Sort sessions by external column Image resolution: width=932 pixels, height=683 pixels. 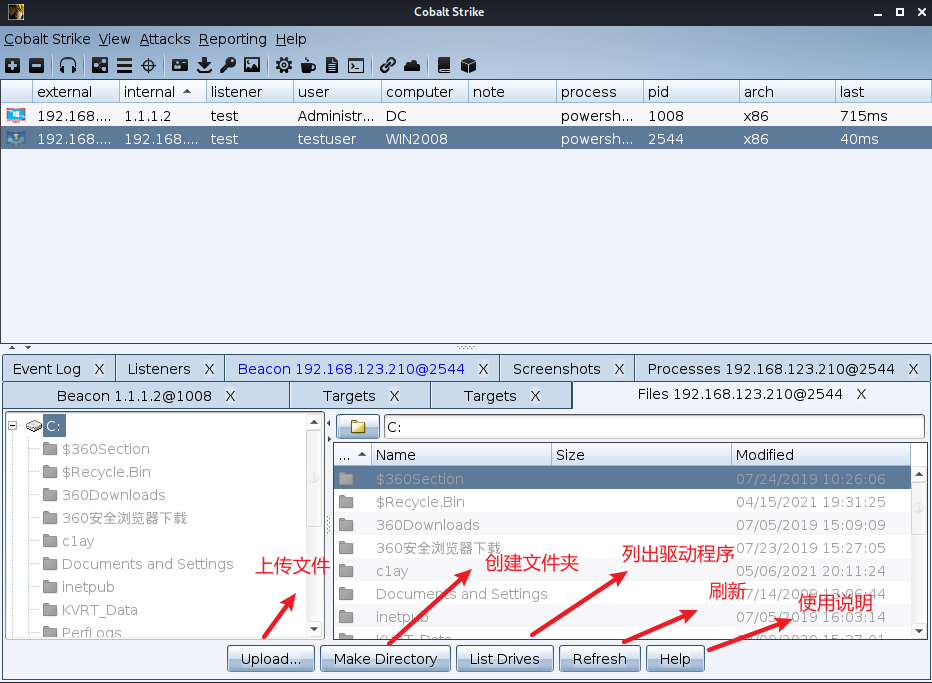75,92
